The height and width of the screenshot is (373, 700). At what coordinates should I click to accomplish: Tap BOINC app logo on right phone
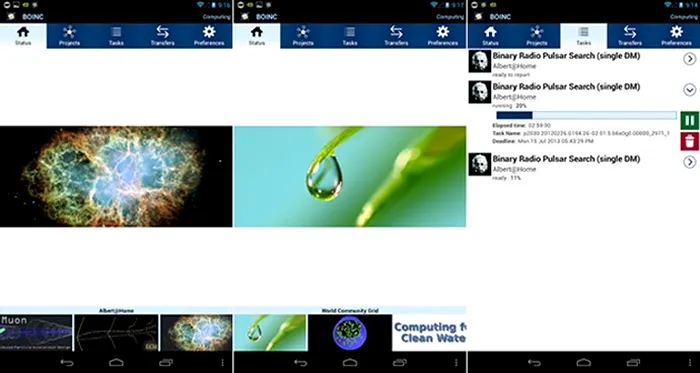pyautogui.click(x=479, y=17)
